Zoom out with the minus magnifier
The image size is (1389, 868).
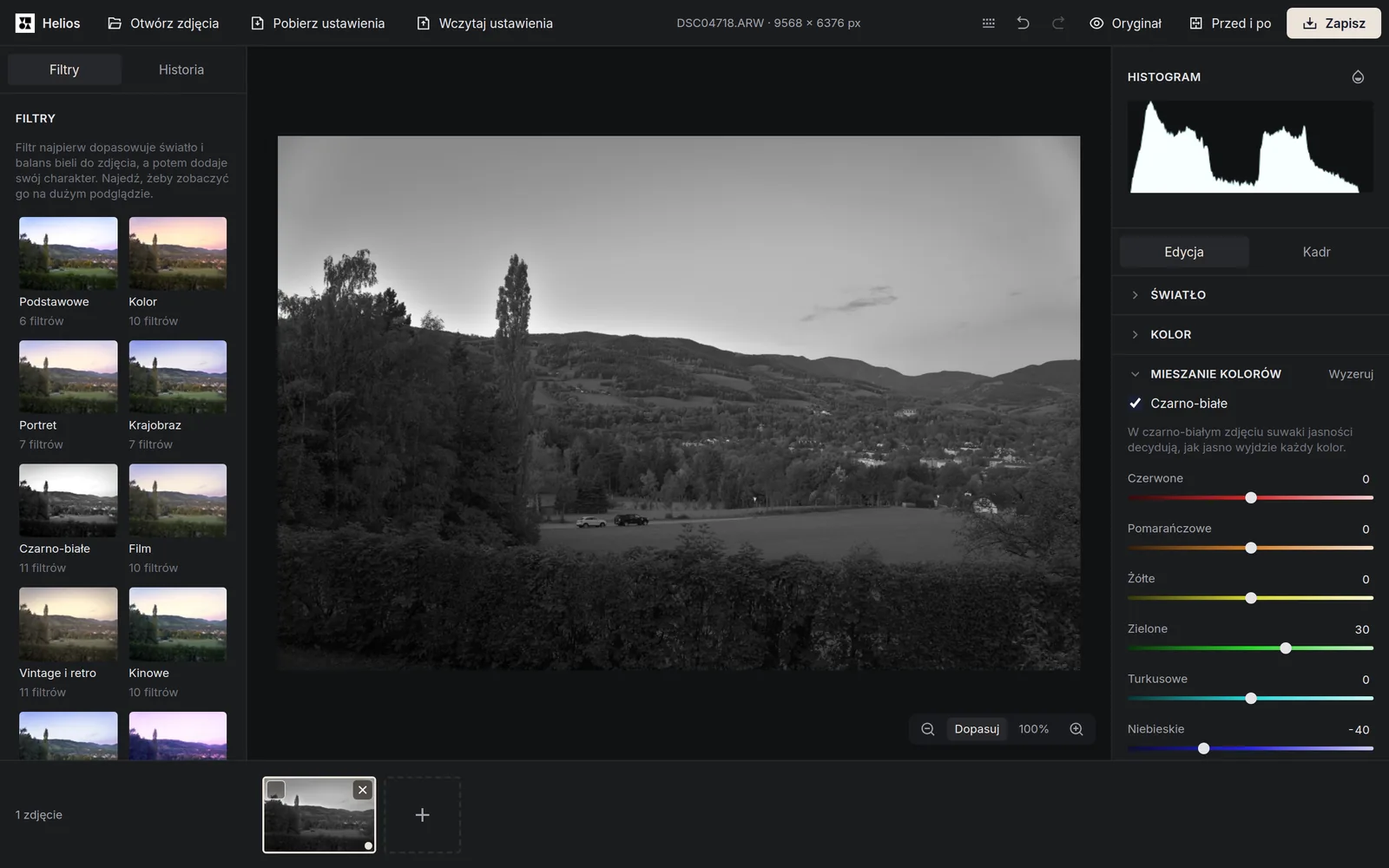(928, 729)
